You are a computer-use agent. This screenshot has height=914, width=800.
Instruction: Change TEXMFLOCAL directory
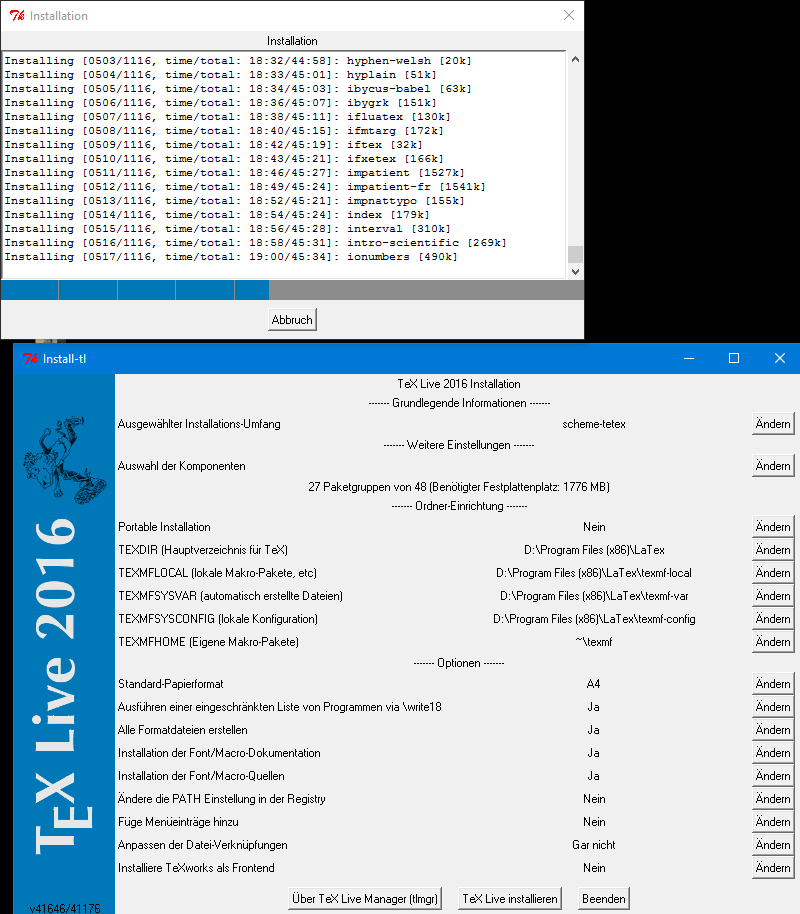(773, 573)
